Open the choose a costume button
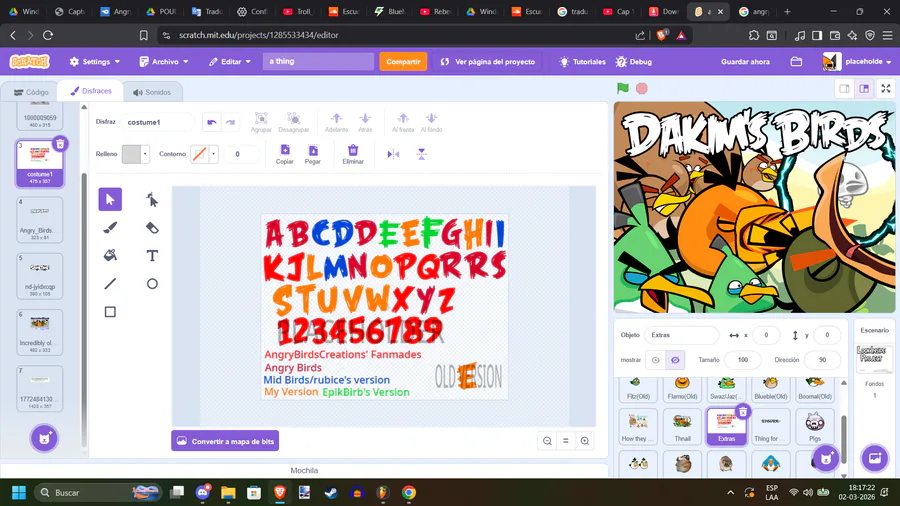900x506 pixels. coord(44,439)
